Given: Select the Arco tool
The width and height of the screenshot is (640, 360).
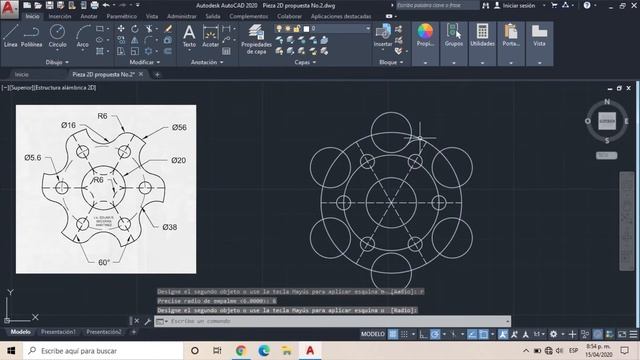Looking at the screenshot, I should point(82,36).
